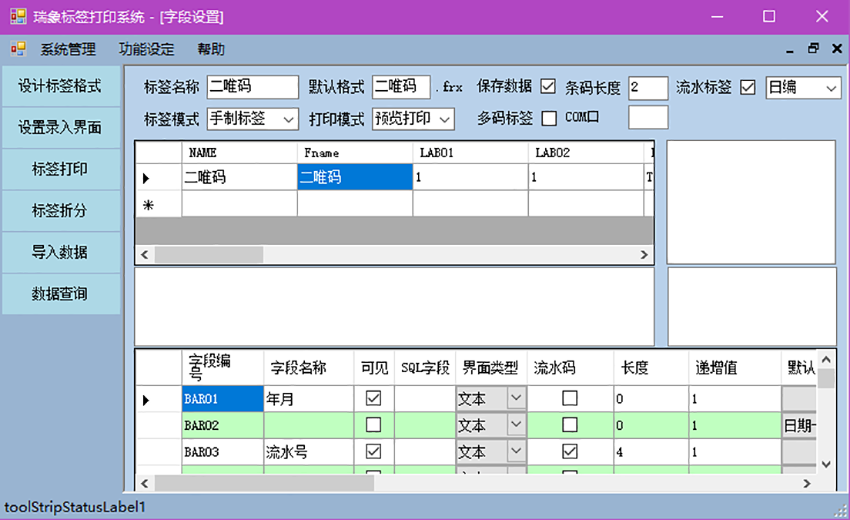
Task: Uncheck 可见 checkbox for BAR01 row
Action: (374, 399)
